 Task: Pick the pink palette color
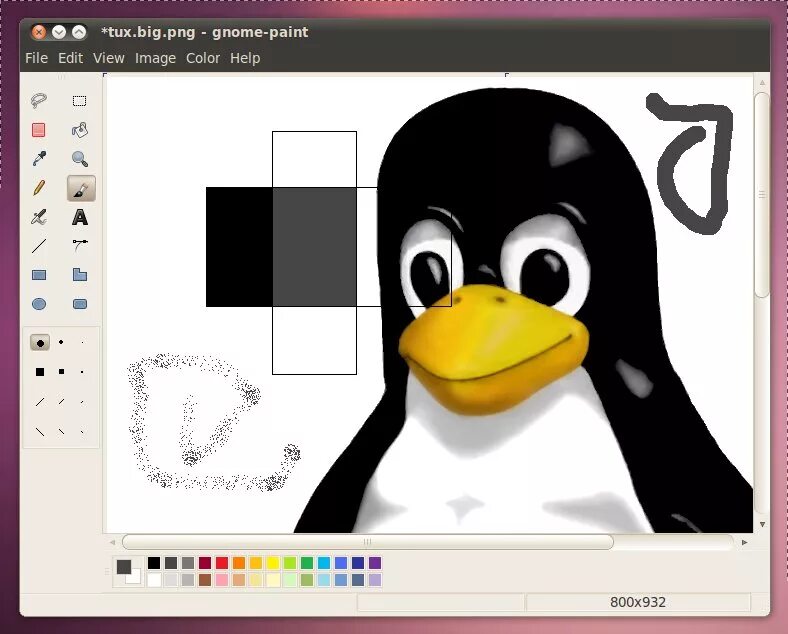(222, 580)
